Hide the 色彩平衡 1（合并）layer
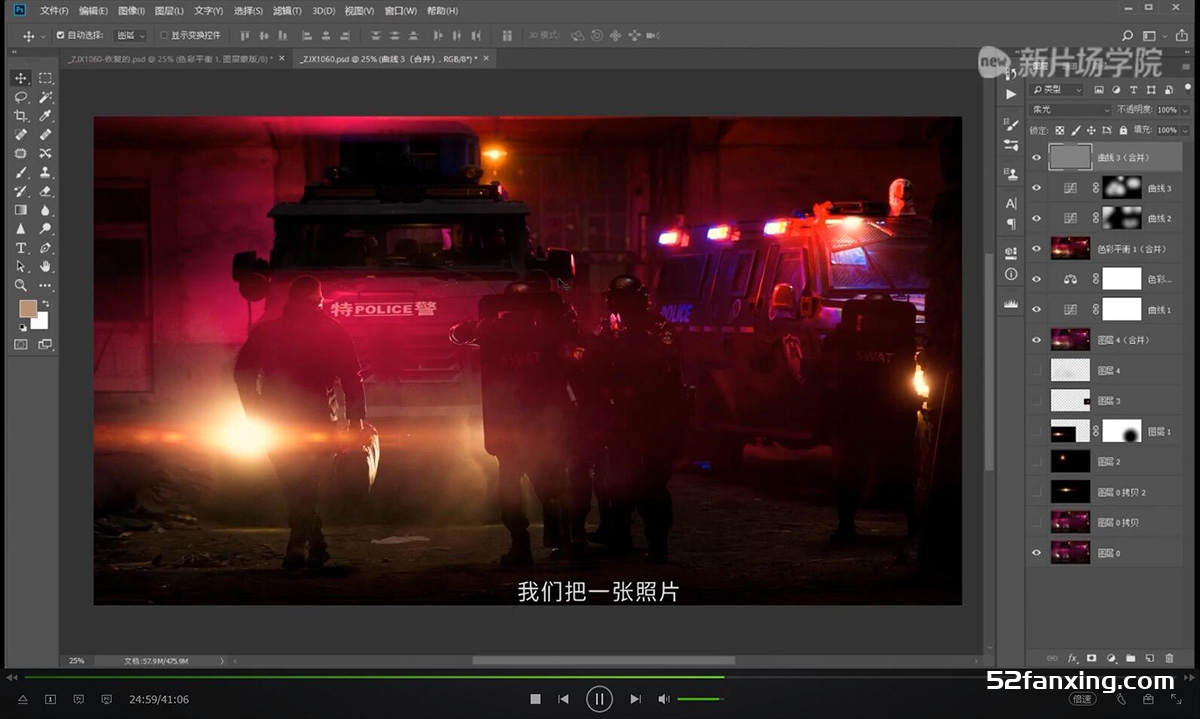This screenshot has height=719, width=1200. tap(1036, 249)
